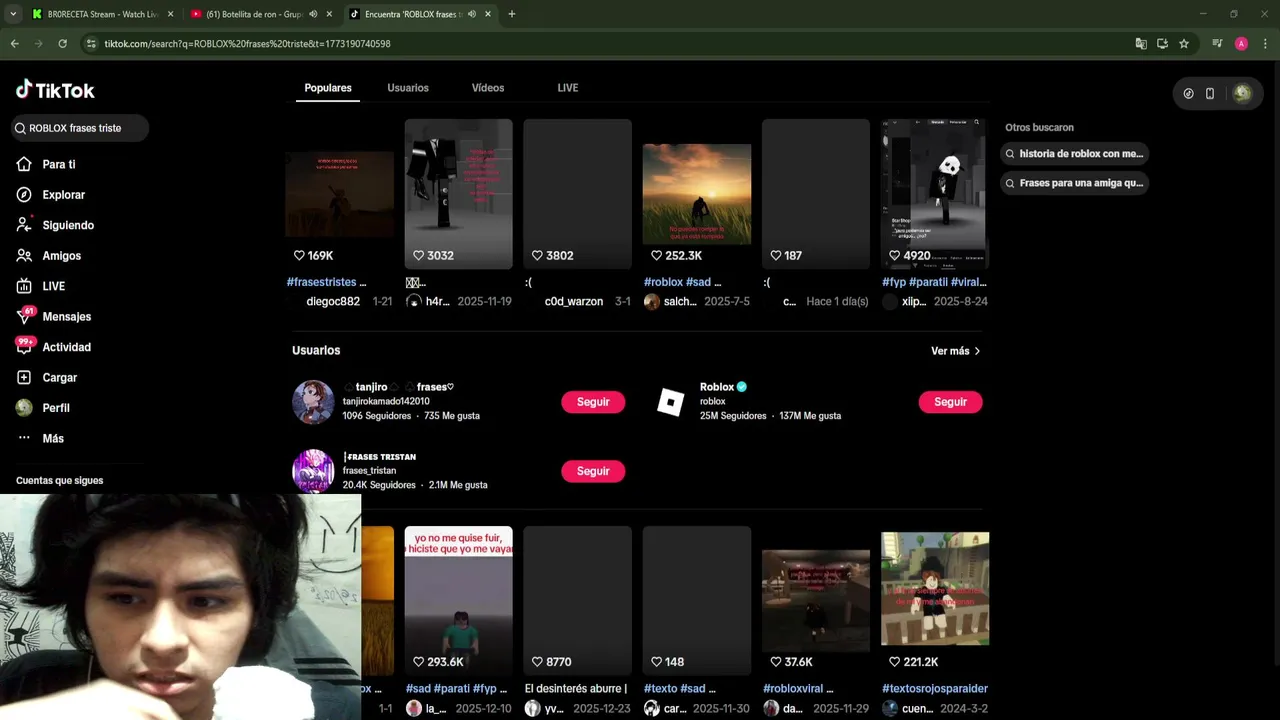Open the video thumbnail with 293.6K likes
Screen dimensions: 1280x720
pos(458,600)
